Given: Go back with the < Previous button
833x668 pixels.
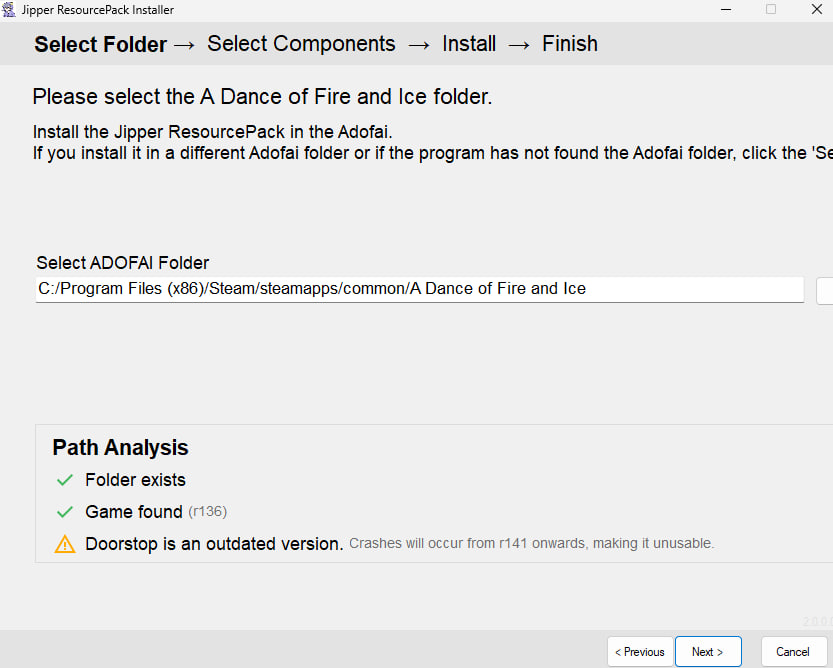Looking at the screenshot, I should [x=640, y=652].
